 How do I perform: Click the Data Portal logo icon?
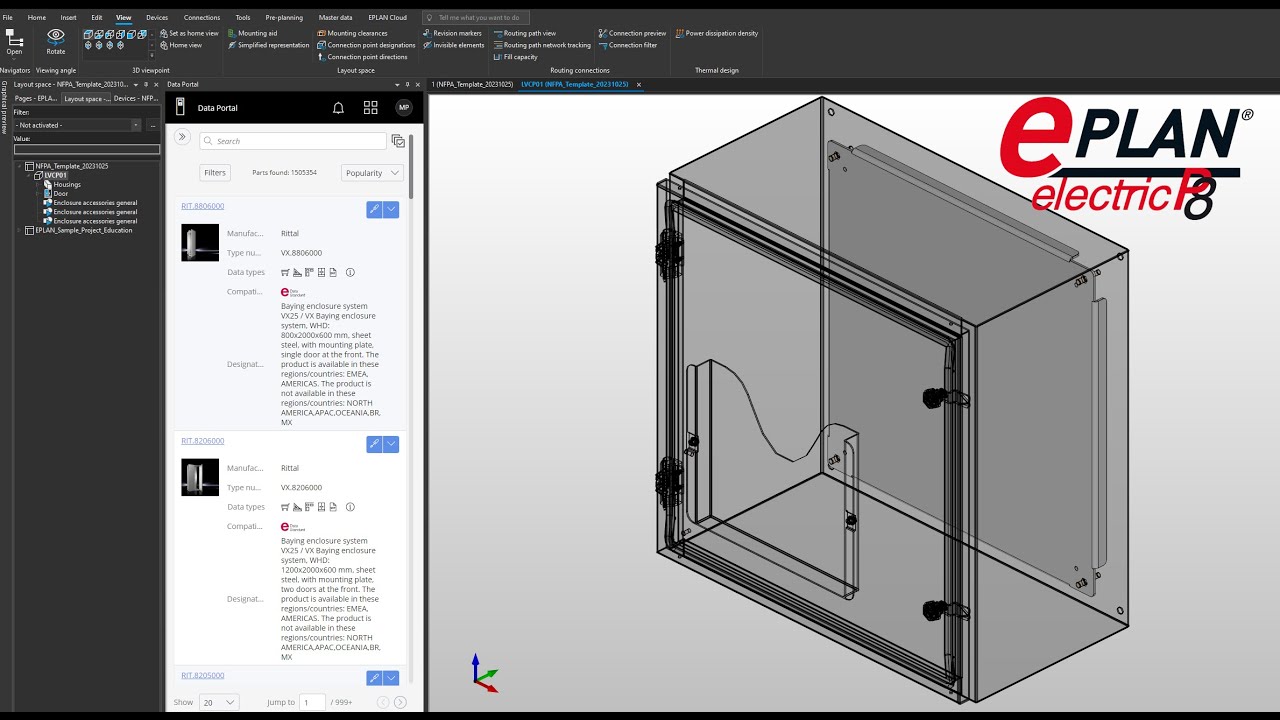coord(181,107)
